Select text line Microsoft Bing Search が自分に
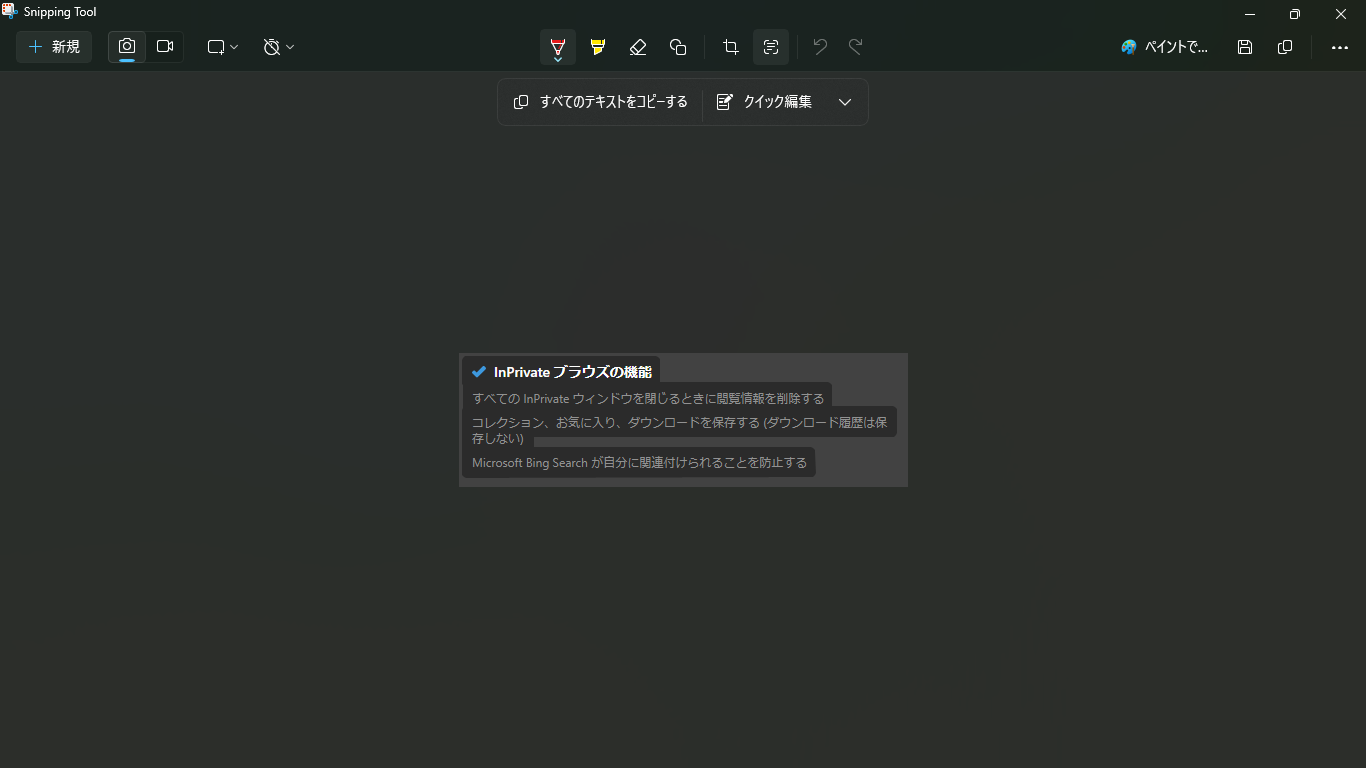Viewport: 1366px width, 768px height. tap(639, 463)
